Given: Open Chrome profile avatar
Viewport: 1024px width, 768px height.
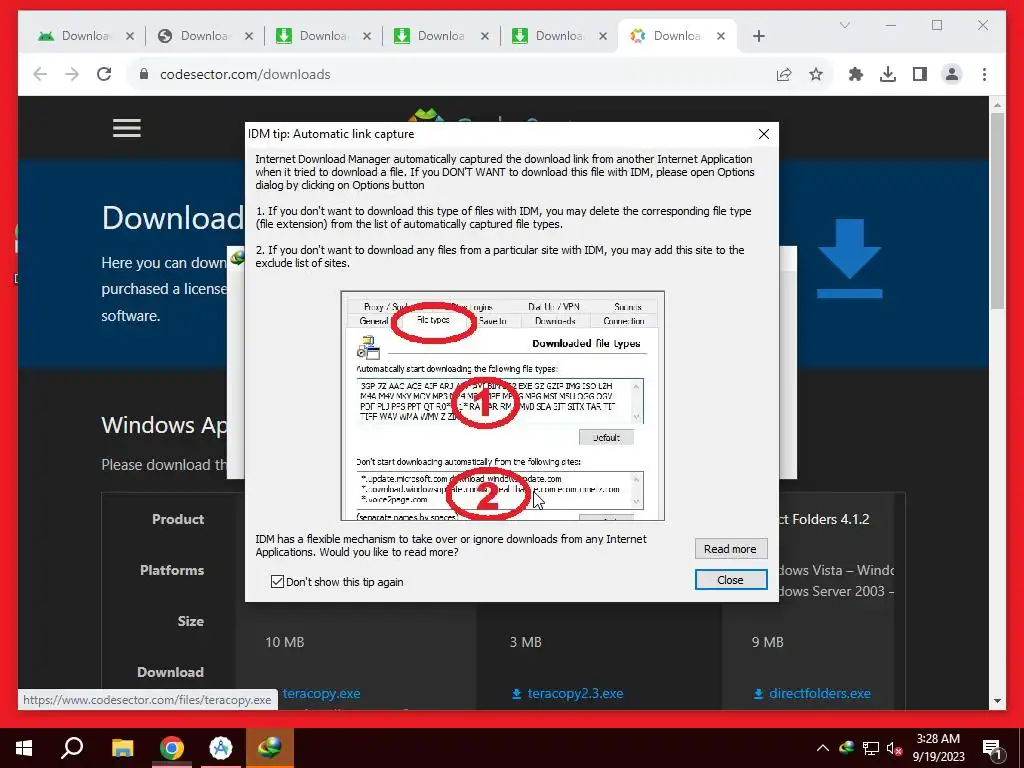Looking at the screenshot, I should (x=952, y=74).
